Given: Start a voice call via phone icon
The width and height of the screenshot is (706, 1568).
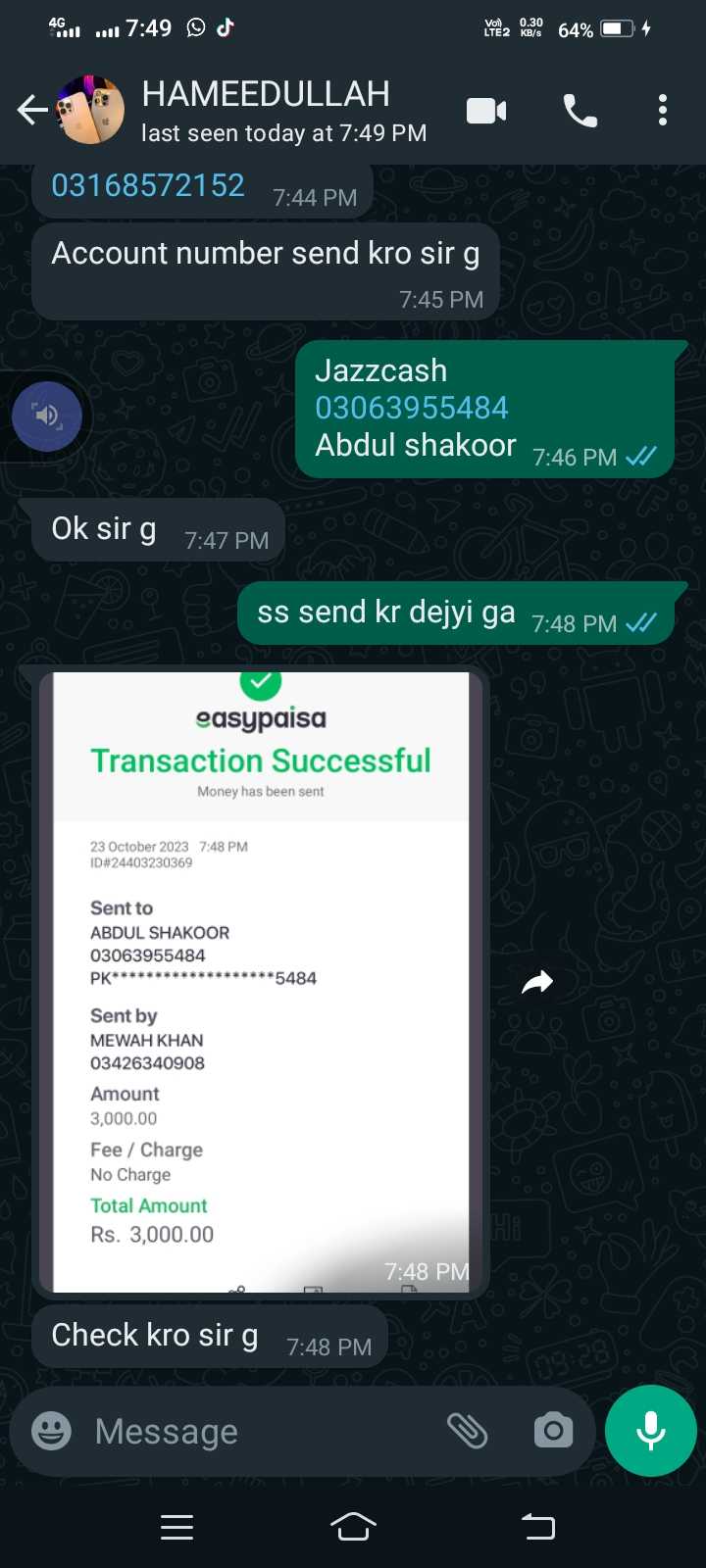Looking at the screenshot, I should (x=580, y=111).
